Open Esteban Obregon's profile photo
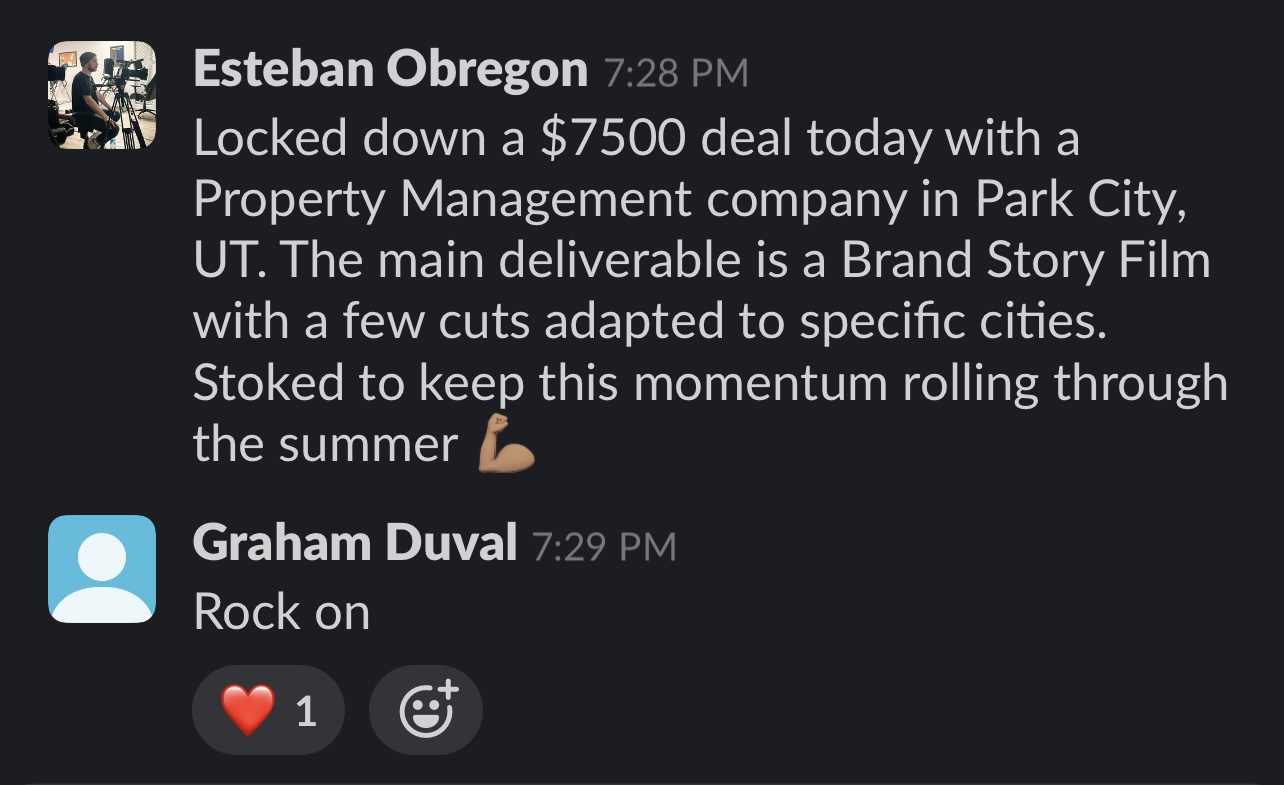The image size is (1284, 785). coord(102,95)
